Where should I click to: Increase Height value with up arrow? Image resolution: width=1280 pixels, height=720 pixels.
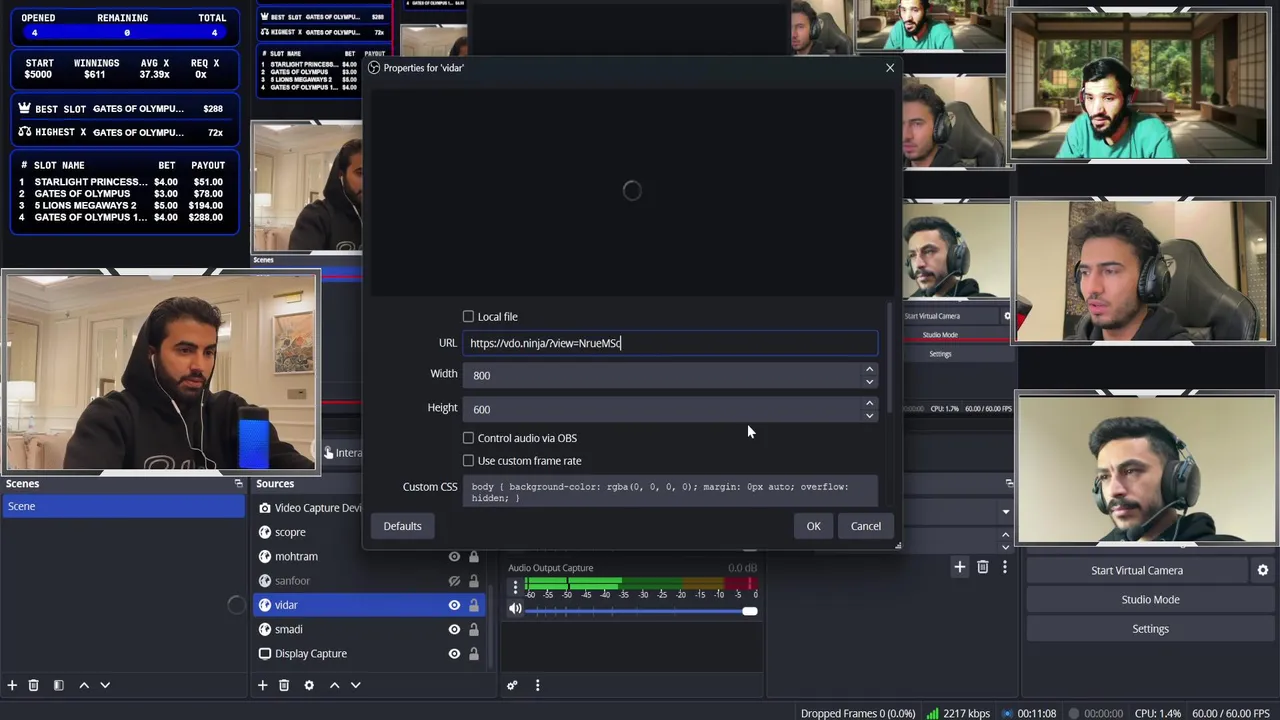[x=869, y=403]
